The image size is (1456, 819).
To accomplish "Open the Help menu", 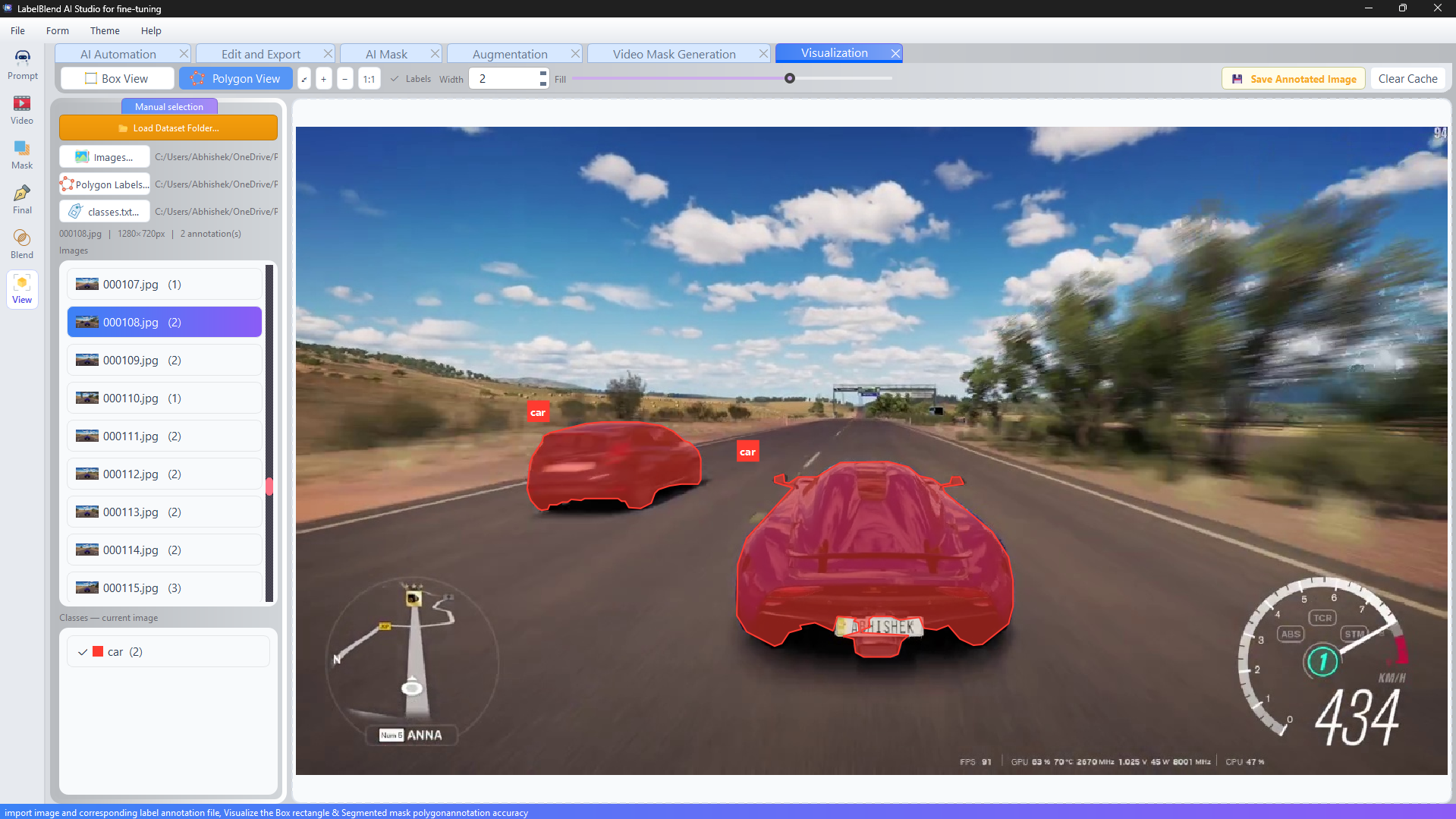I will [151, 31].
